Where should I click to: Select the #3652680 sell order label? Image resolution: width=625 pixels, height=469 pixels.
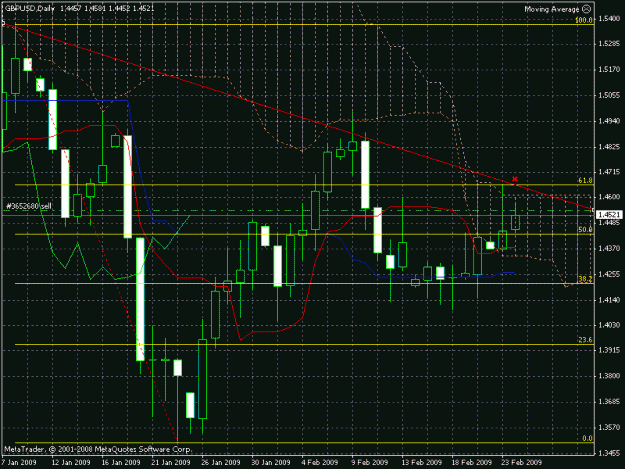pos(29,206)
